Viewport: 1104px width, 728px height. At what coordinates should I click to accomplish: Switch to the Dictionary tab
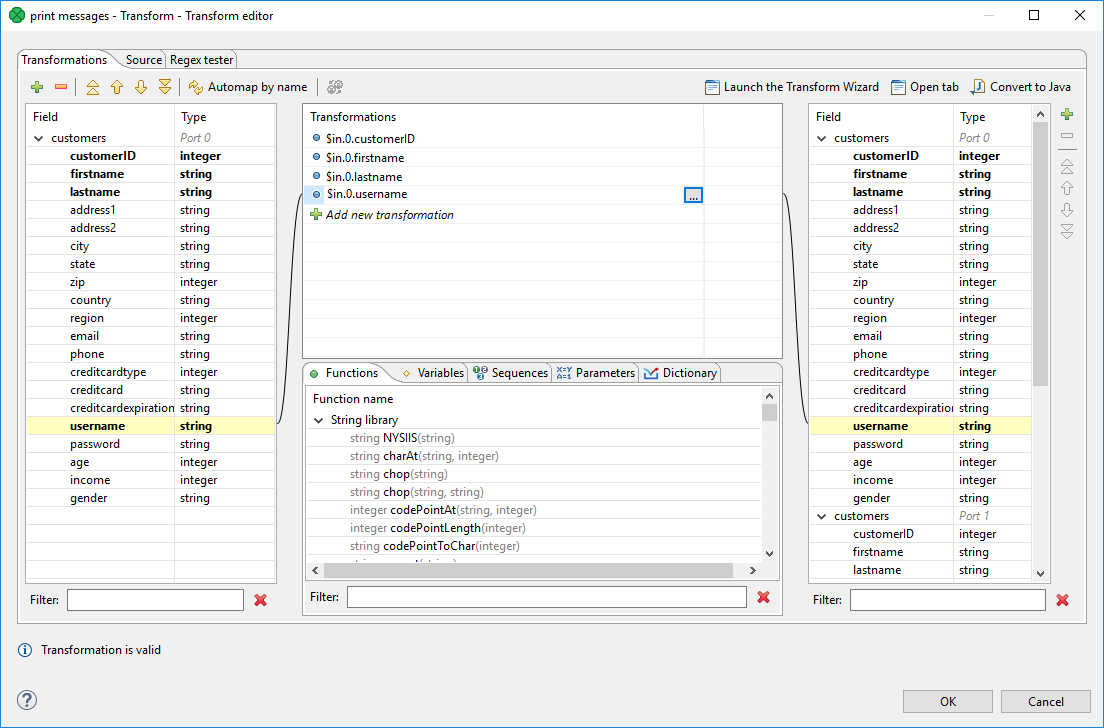coord(680,373)
